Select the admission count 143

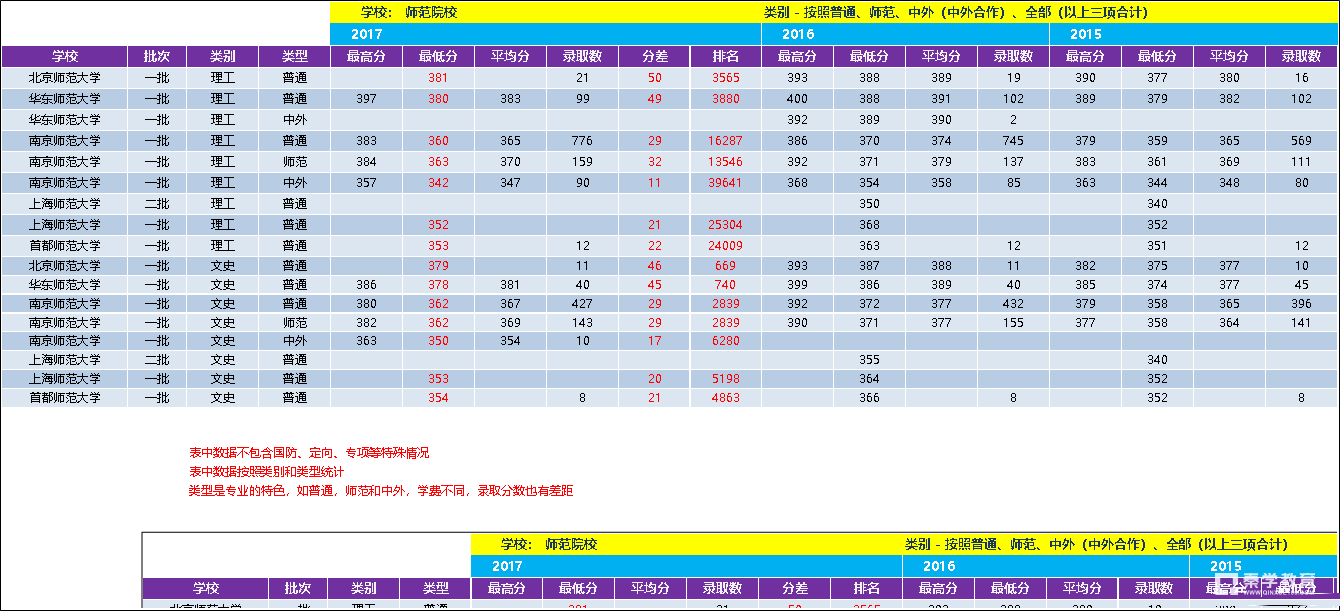pos(582,323)
